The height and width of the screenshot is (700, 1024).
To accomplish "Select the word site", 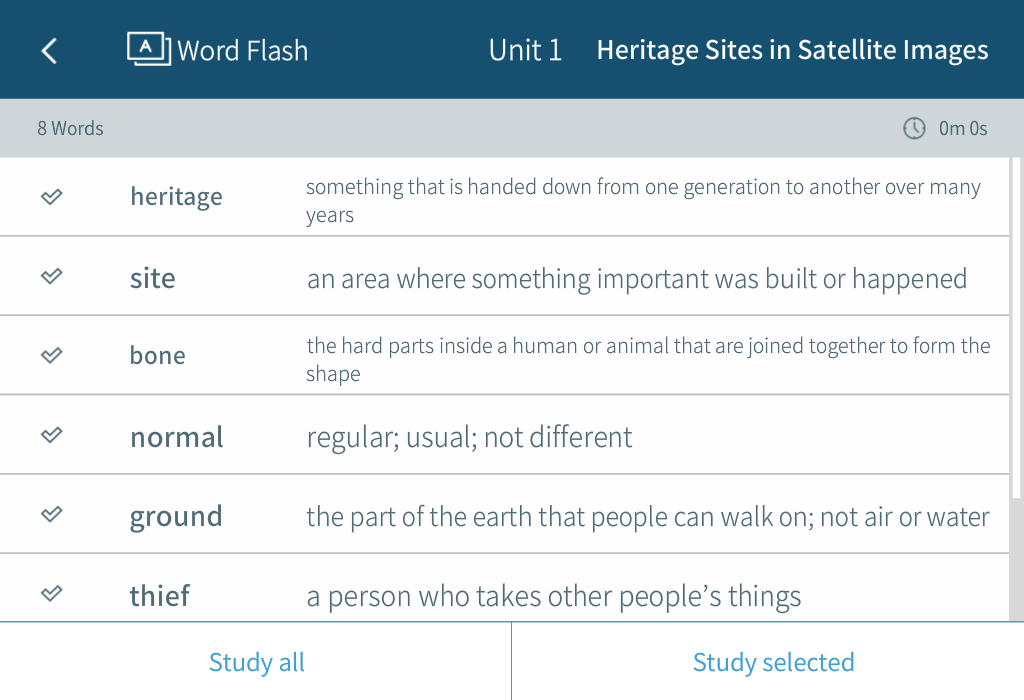I will (152, 277).
